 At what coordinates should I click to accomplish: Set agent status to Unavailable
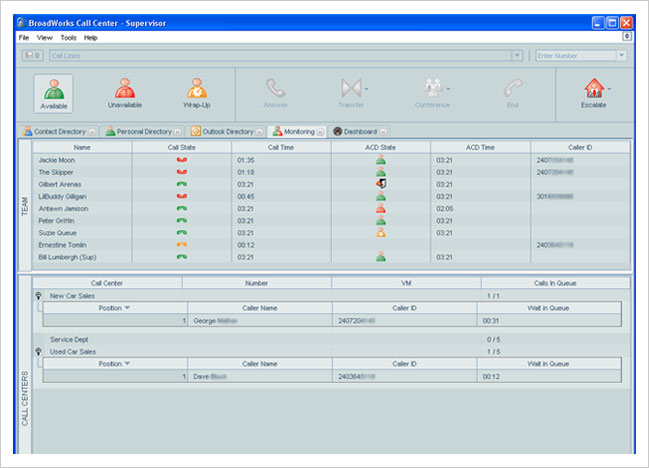(125, 94)
